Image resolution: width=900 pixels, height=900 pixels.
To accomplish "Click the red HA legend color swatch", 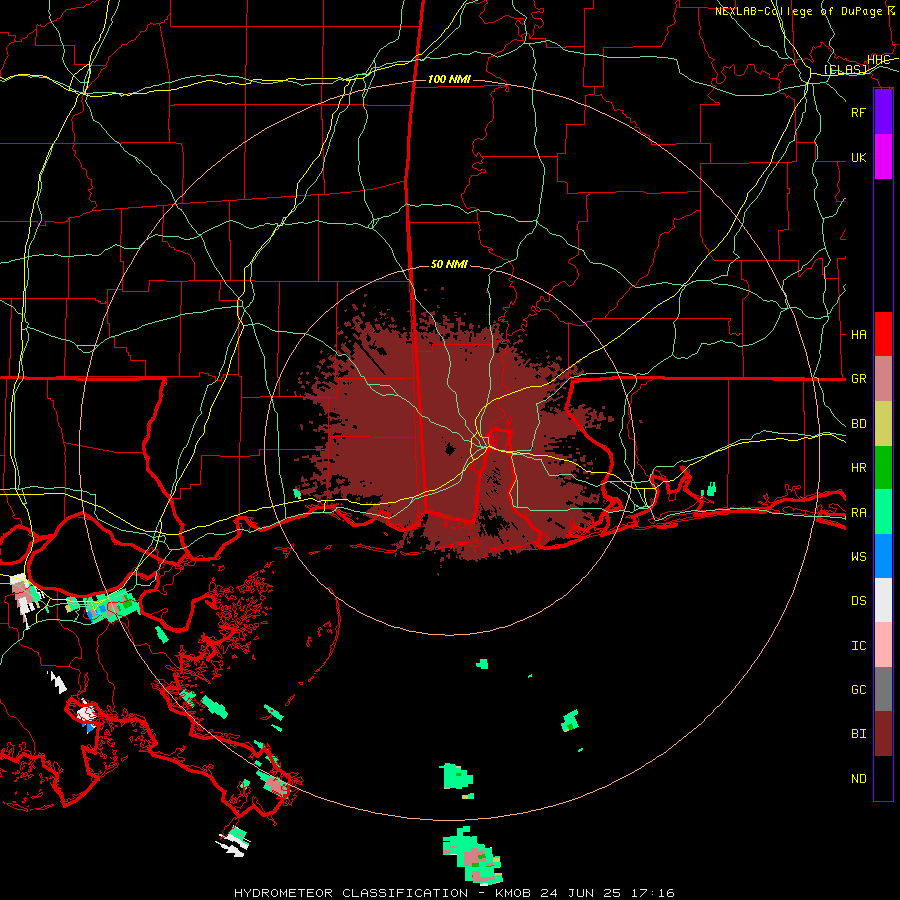I will pos(883,334).
